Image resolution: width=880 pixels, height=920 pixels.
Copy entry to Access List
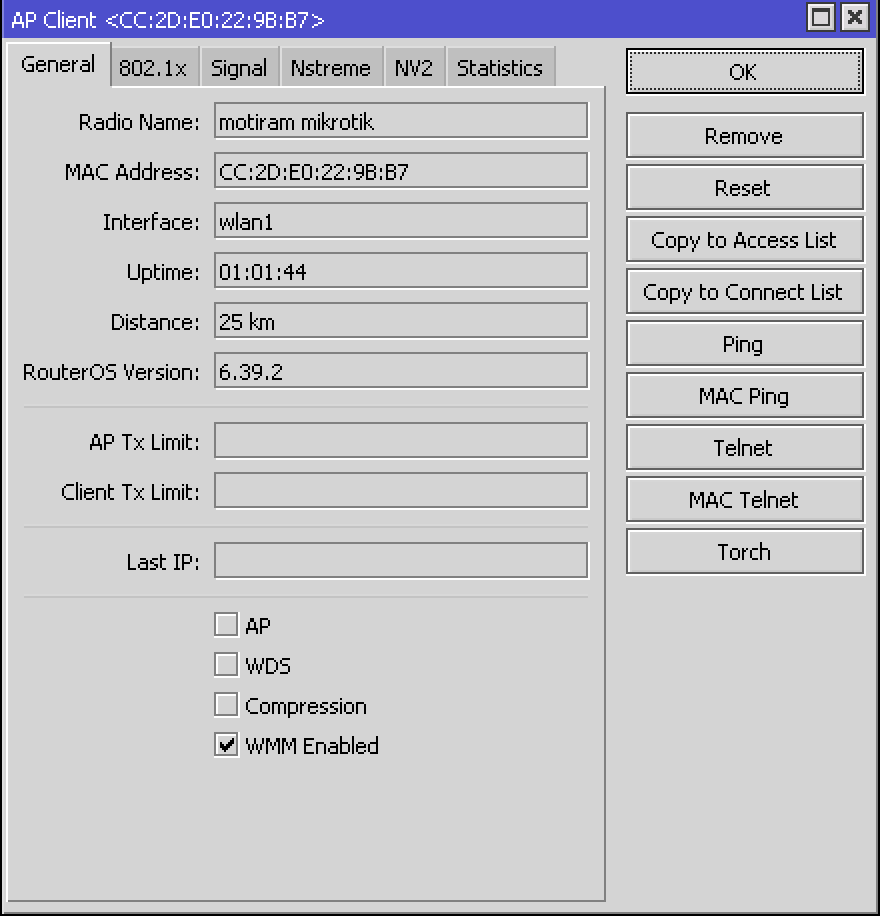[x=744, y=239]
